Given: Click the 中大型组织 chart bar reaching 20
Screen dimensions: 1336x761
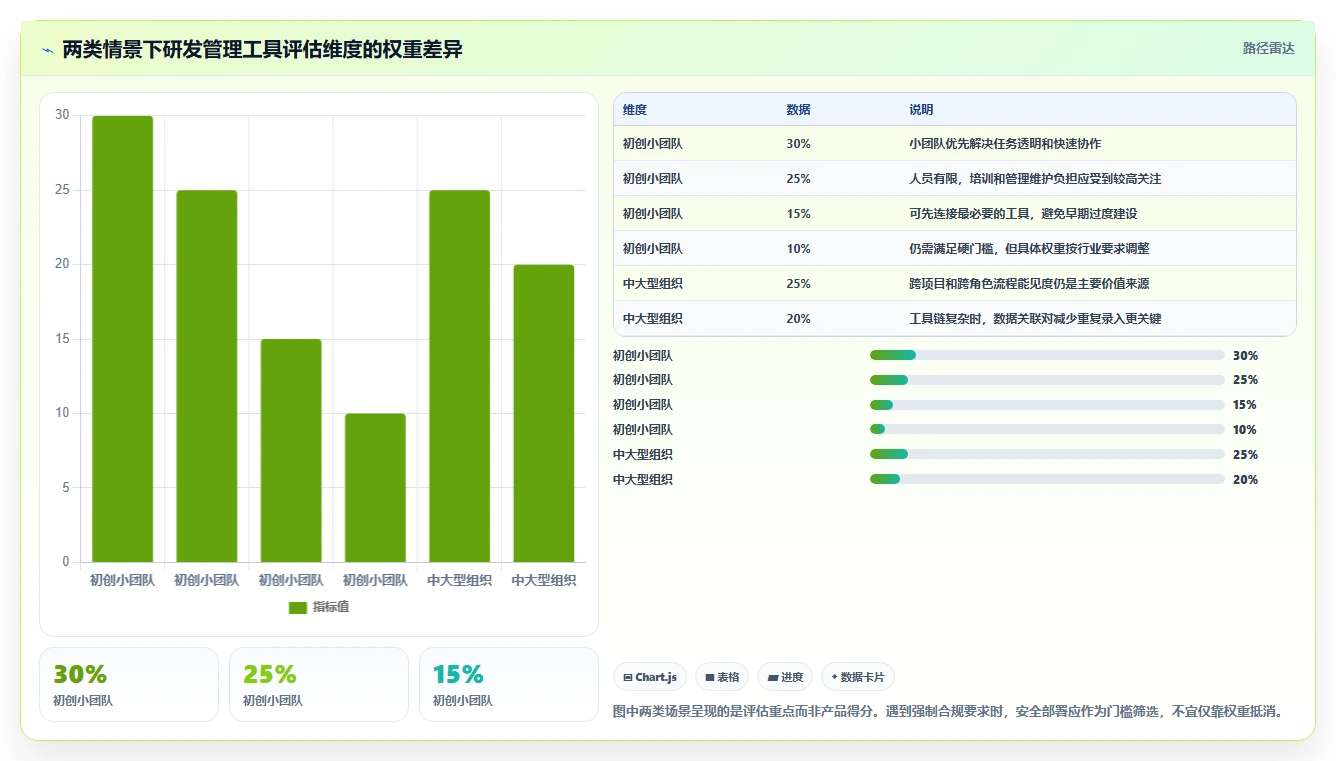Looking at the screenshot, I should 544,413.
